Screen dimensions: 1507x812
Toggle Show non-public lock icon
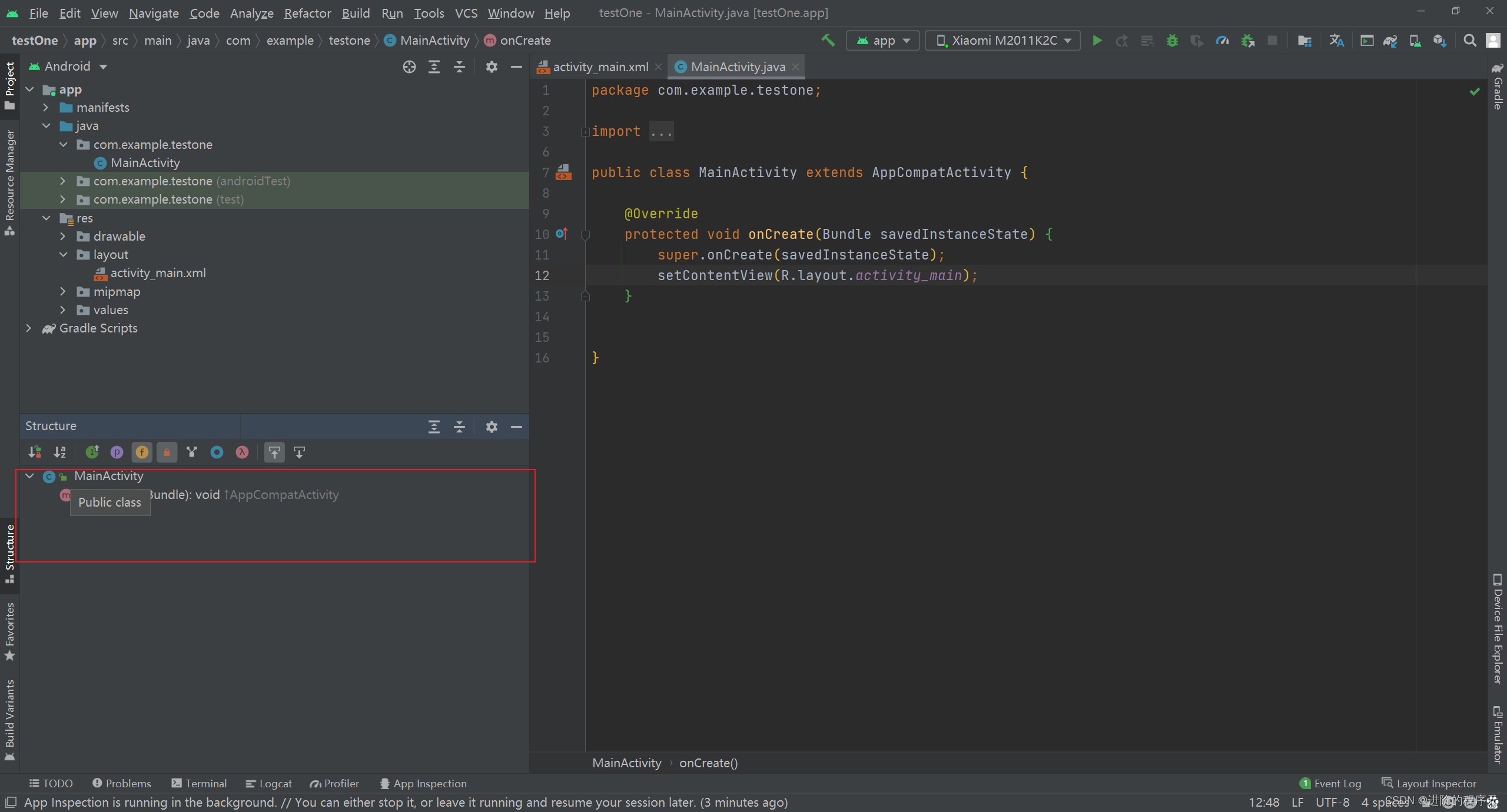click(x=167, y=452)
